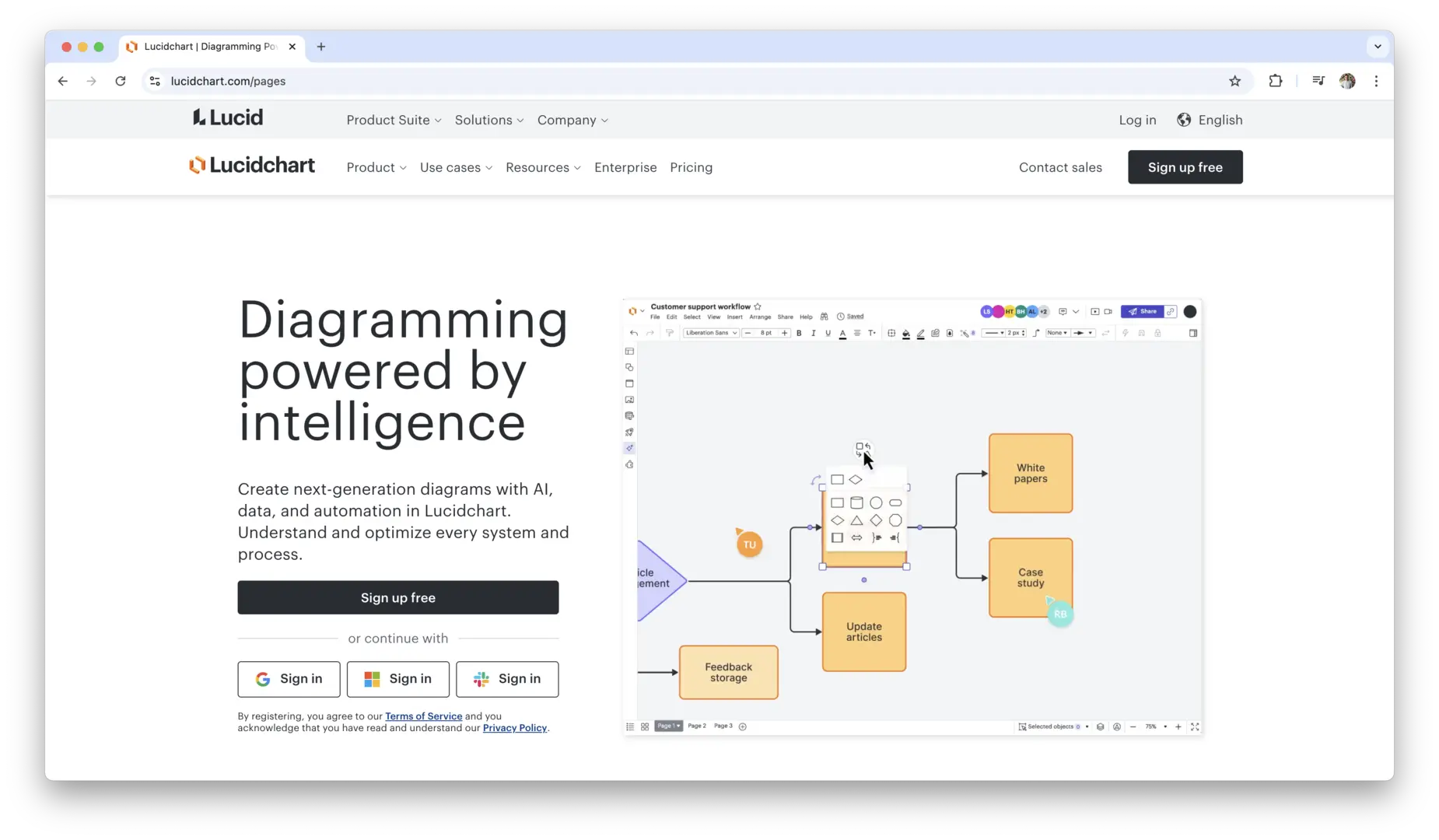Viewport: 1439px width, 840px height.
Task: Sign in with Google
Action: click(x=289, y=679)
